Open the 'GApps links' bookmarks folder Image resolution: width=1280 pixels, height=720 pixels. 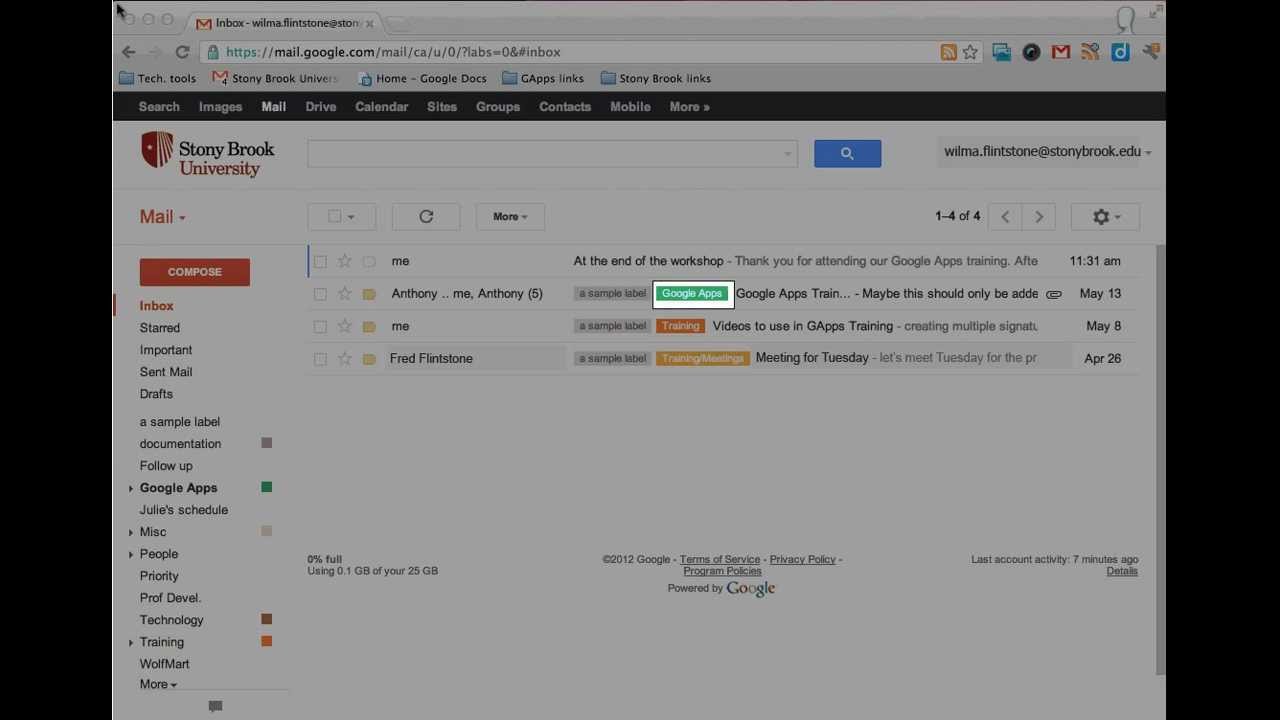543,78
